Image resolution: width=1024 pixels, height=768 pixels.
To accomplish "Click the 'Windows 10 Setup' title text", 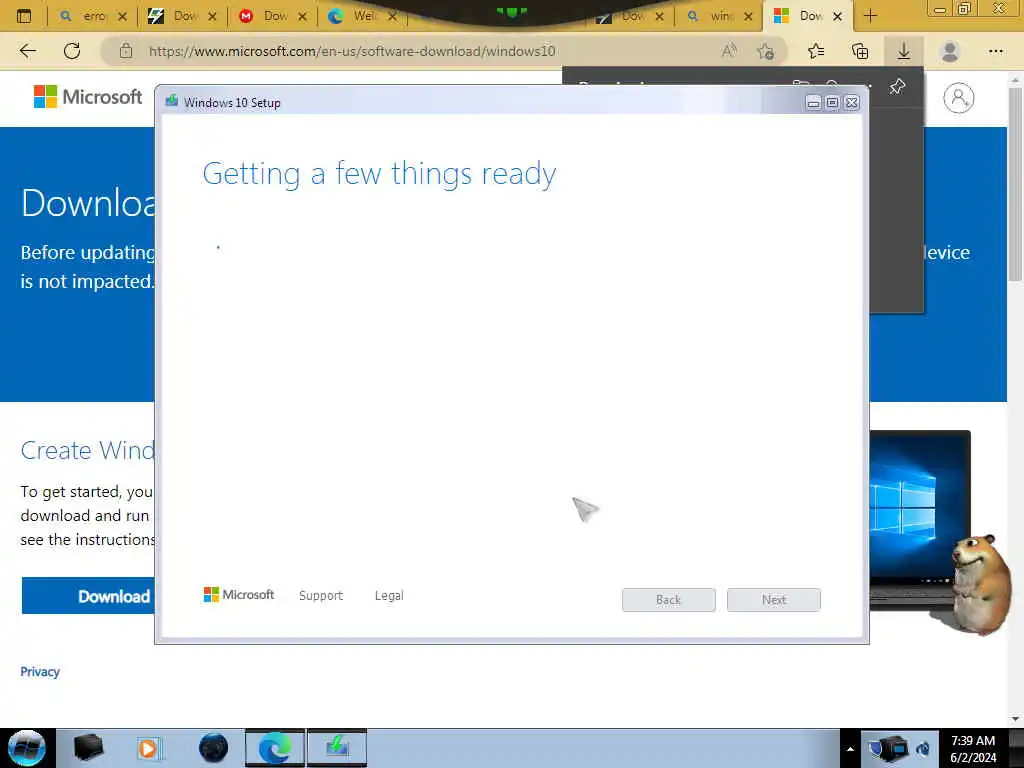I will (x=232, y=103).
